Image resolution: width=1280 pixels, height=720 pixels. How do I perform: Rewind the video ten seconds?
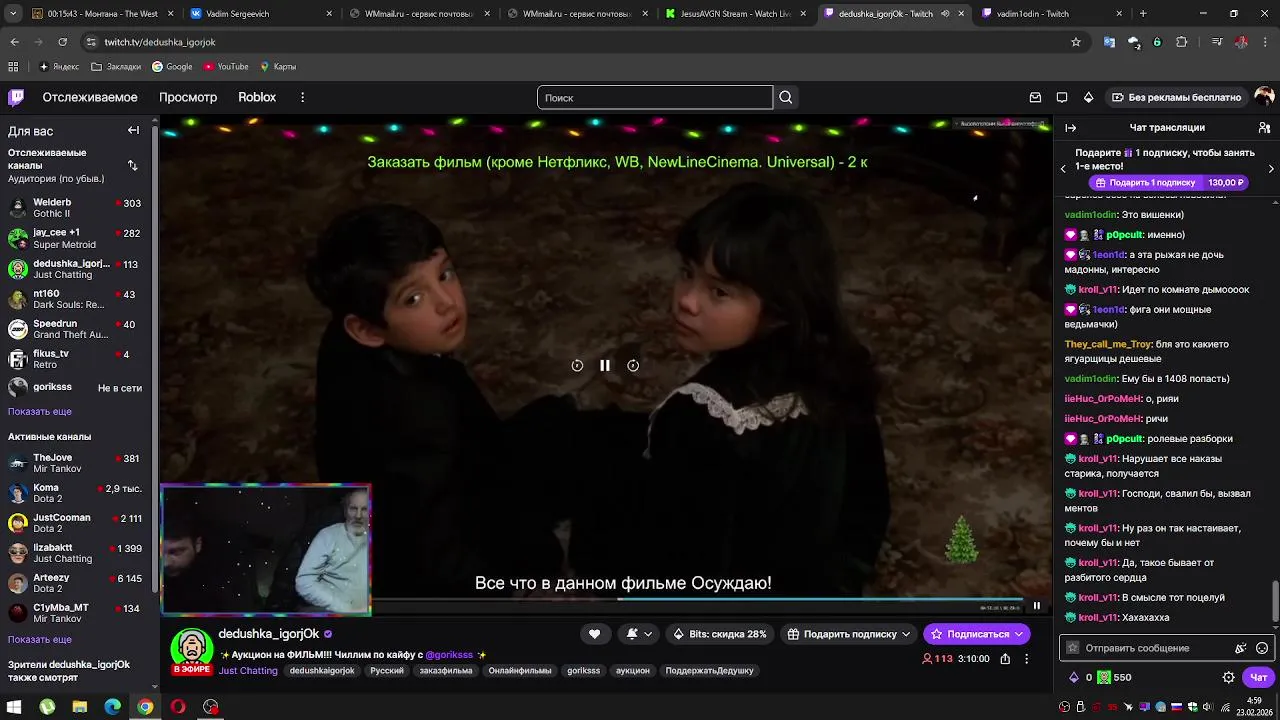tap(577, 366)
